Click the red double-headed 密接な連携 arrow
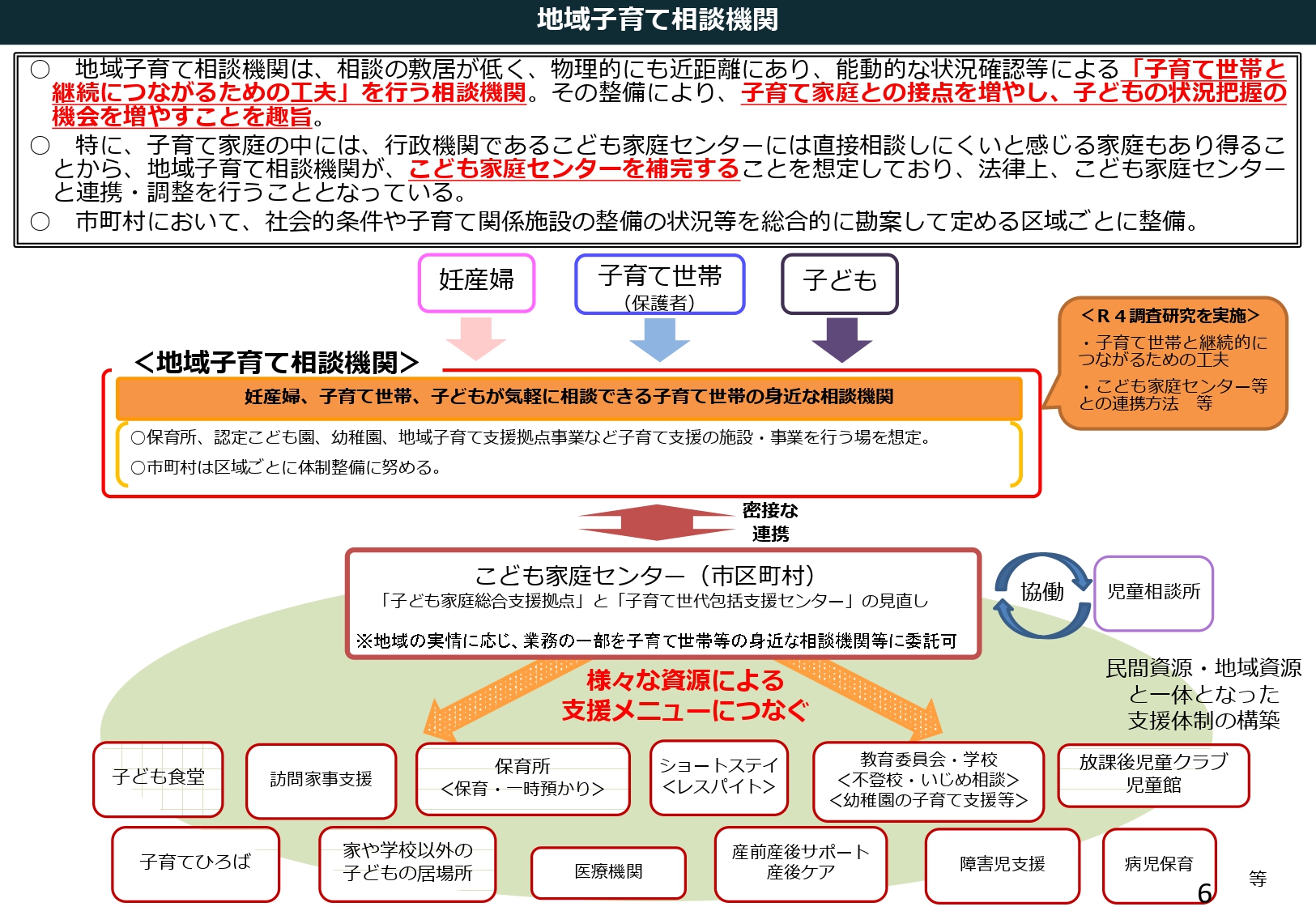The image size is (1316, 911). (x=656, y=522)
